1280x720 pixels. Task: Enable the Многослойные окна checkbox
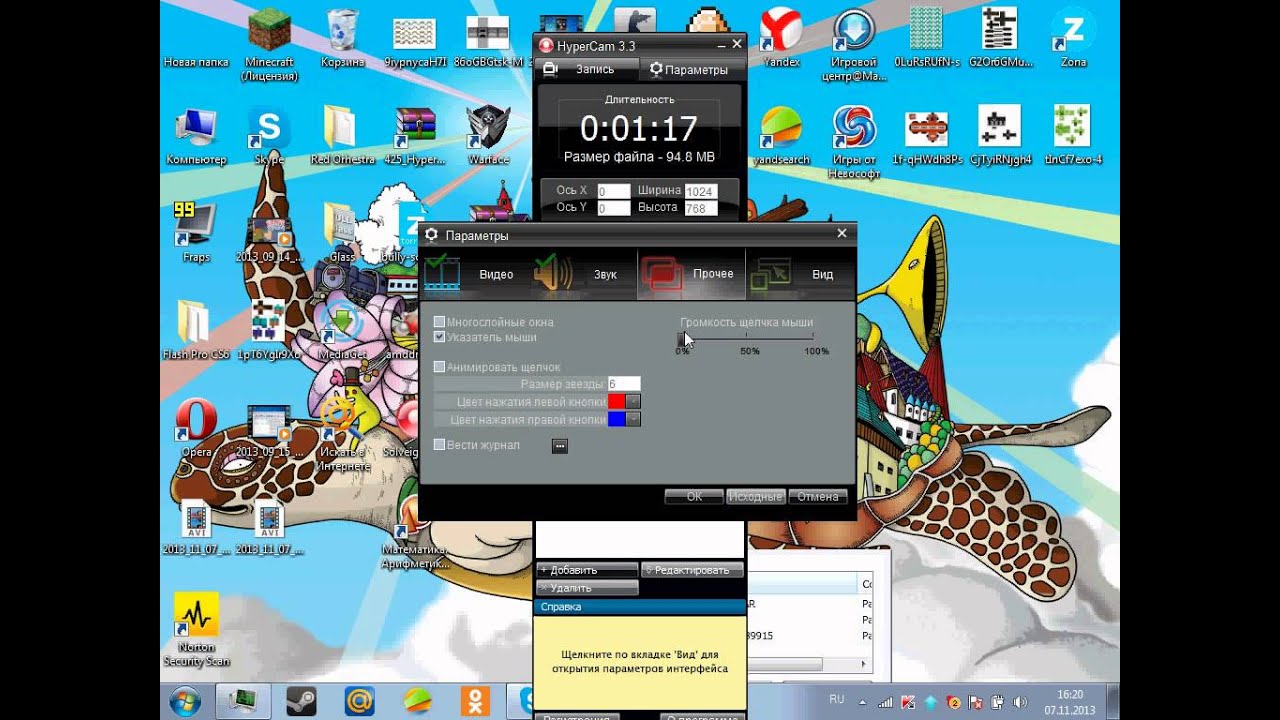point(439,322)
